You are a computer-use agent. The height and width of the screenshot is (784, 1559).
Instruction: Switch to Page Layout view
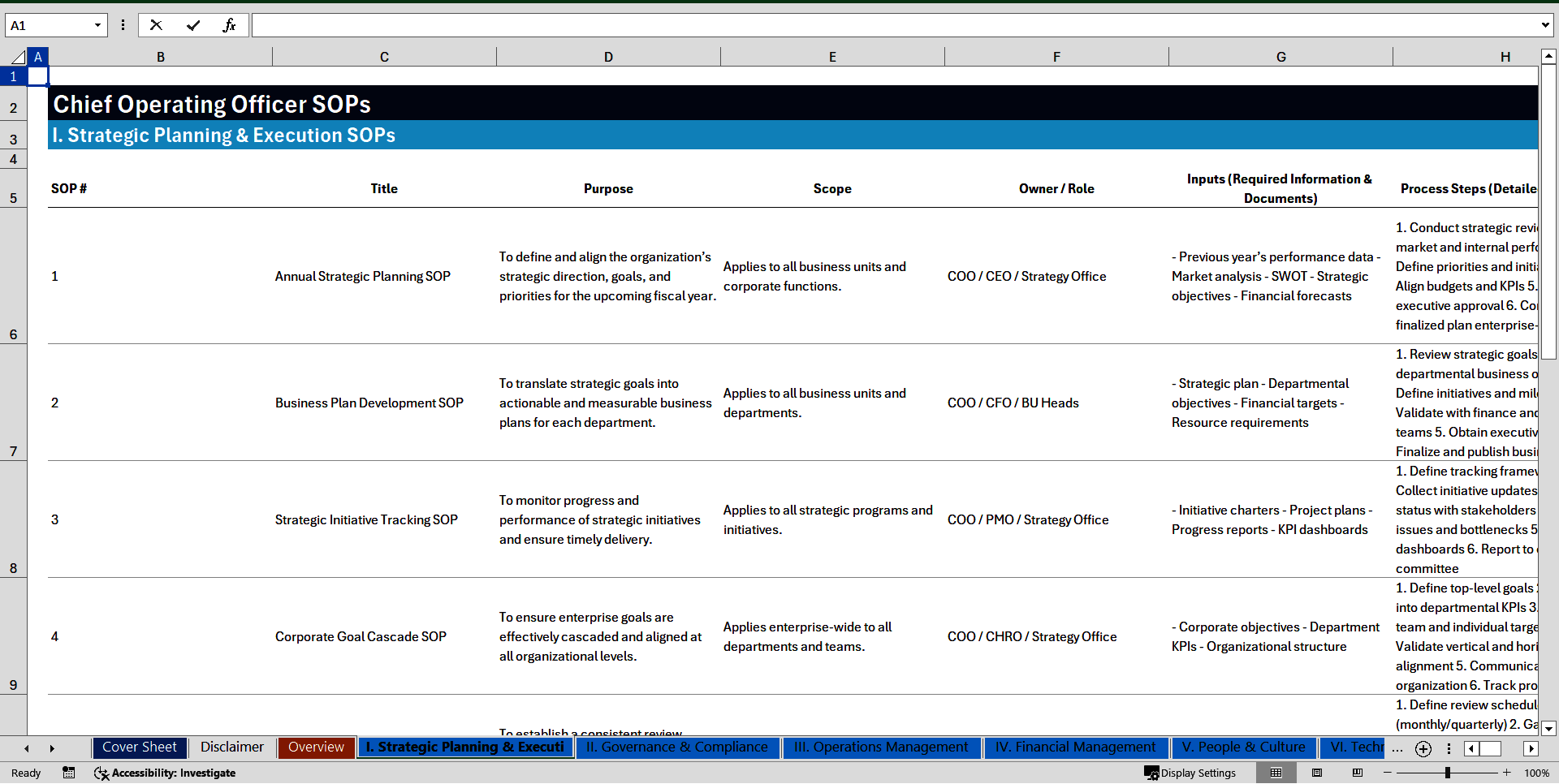(x=1317, y=773)
